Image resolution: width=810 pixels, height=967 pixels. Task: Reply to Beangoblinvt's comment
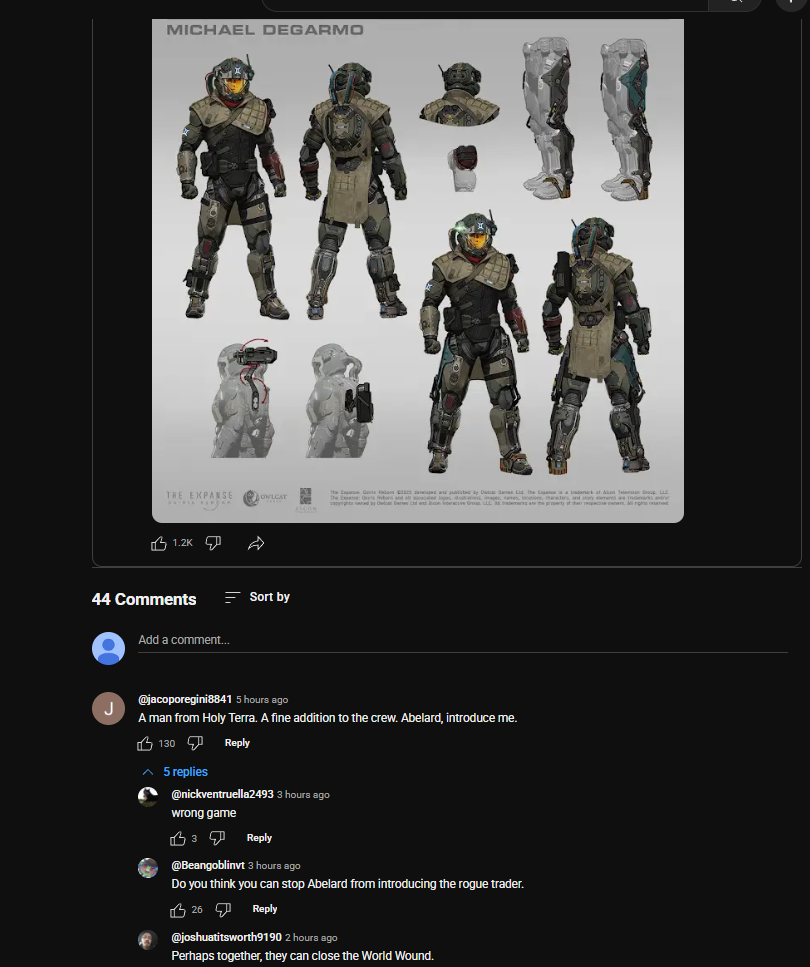[x=265, y=909]
